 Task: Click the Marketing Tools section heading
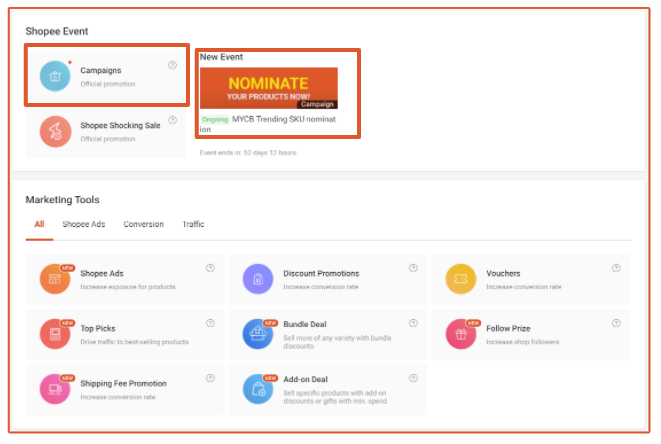tap(62, 199)
